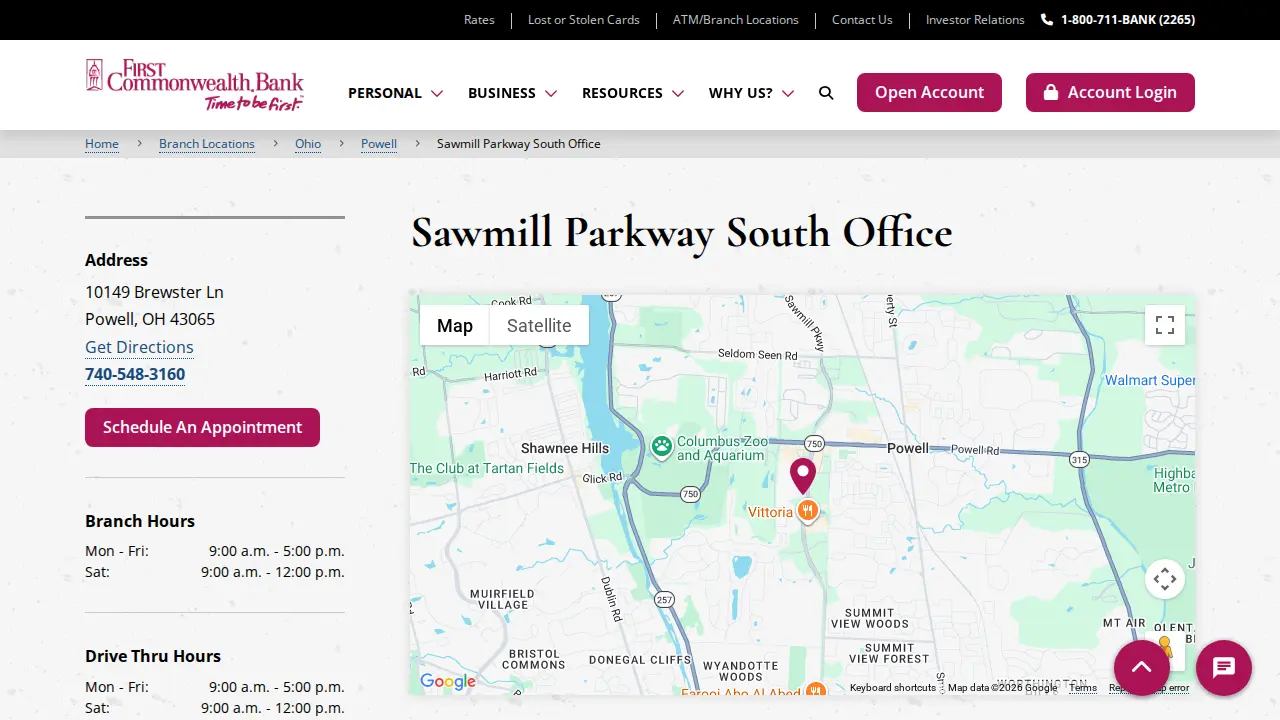Open map Keyboard shortcuts
1280x720 pixels.
point(893,687)
